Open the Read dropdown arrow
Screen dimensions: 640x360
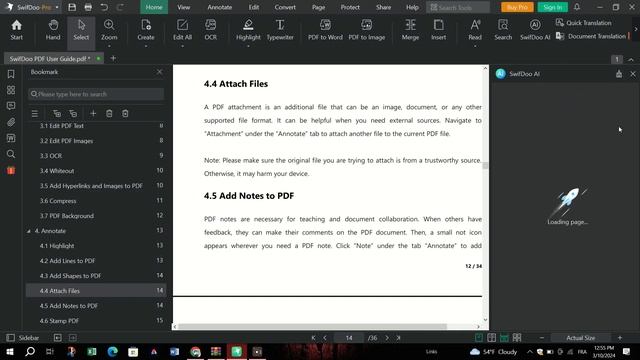click(x=475, y=46)
